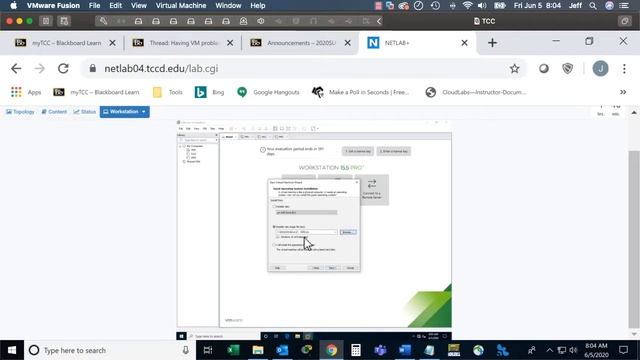This screenshot has height=360, width=640.
Task: Show hidden system tray icons chevron
Action: 549,350
